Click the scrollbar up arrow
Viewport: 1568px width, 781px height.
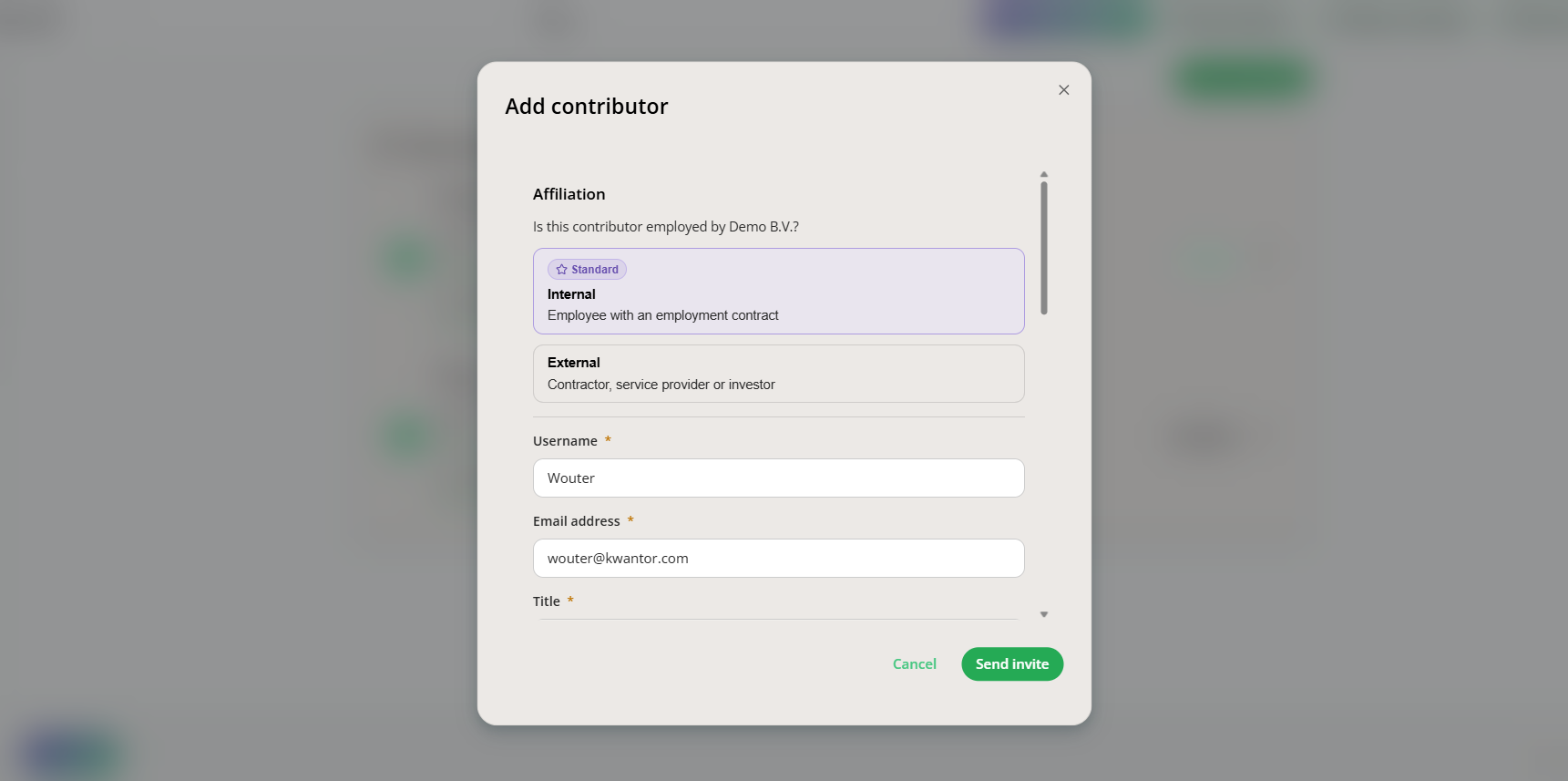(x=1044, y=173)
